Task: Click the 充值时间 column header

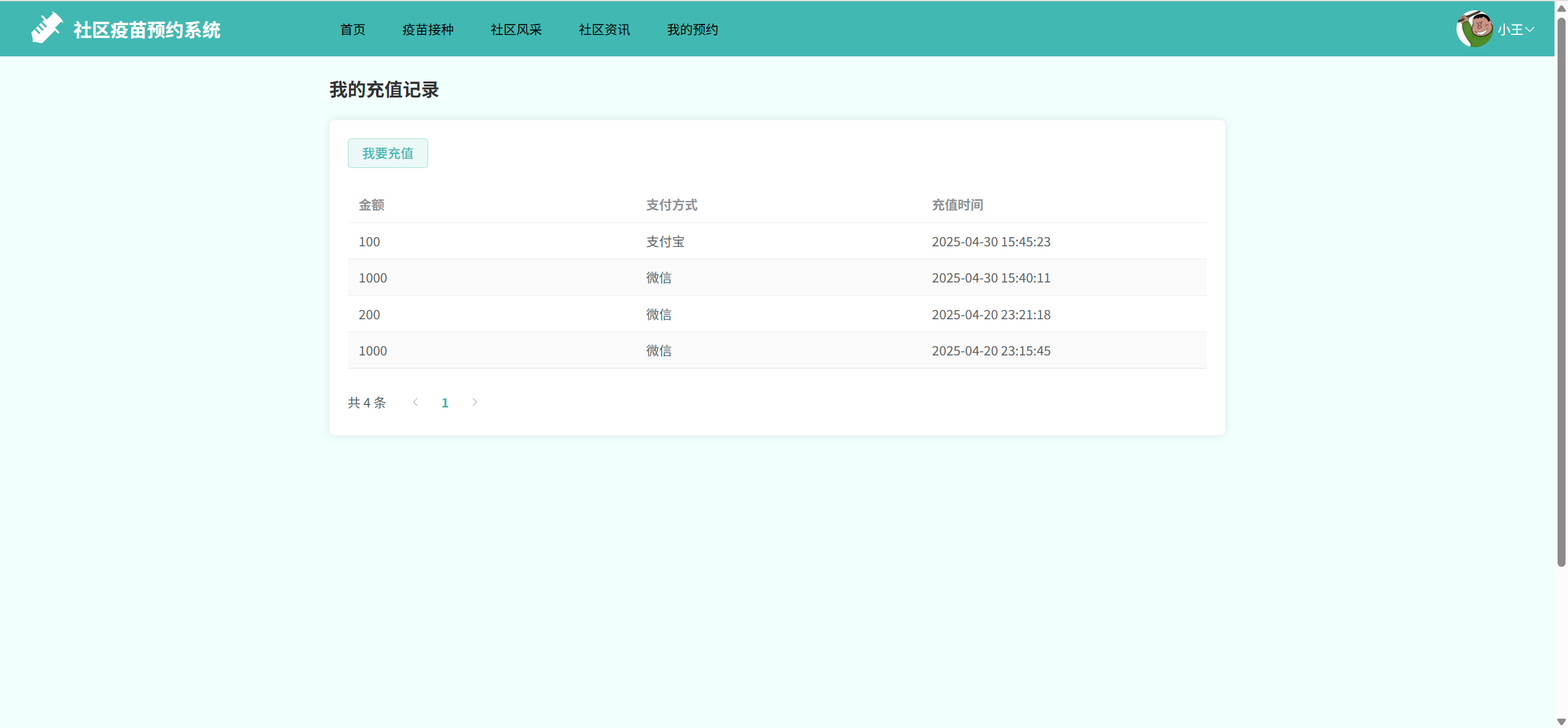Action: click(x=957, y=205)
